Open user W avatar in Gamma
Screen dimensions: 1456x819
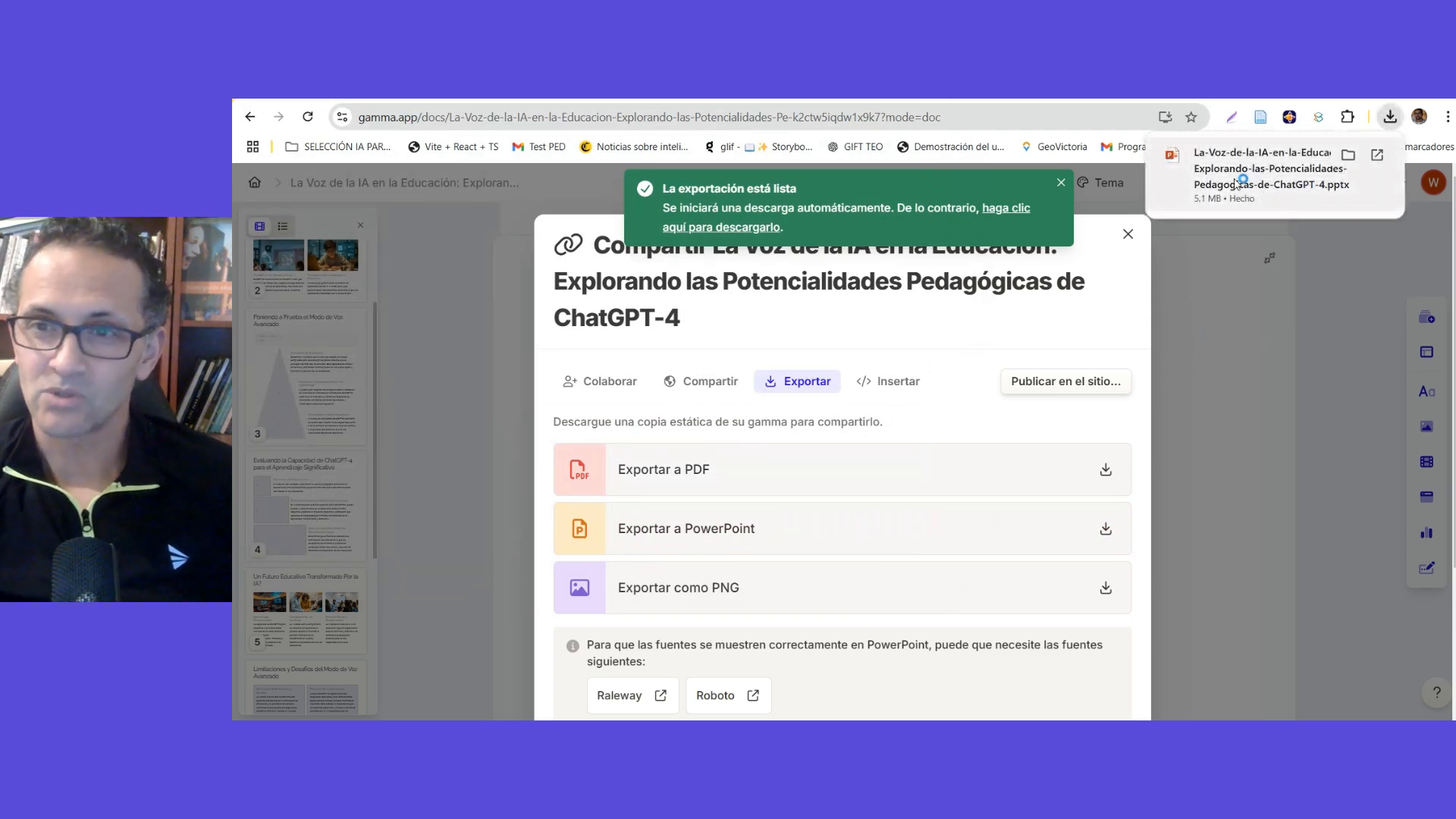pos(1432,183)
